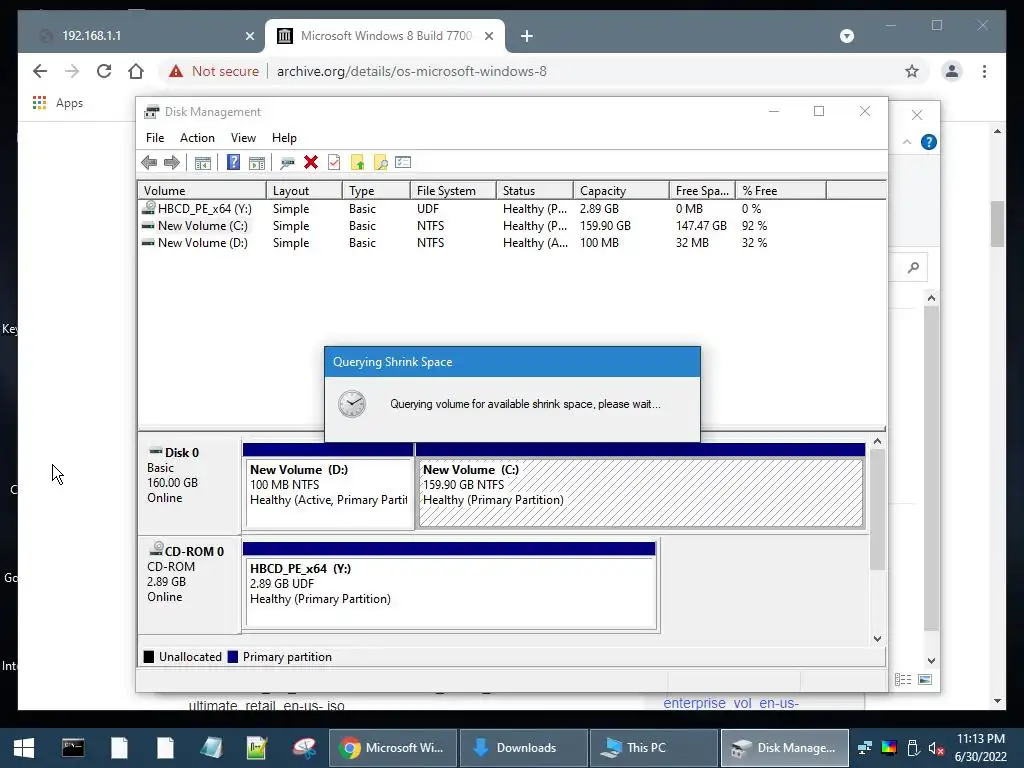Click the Chrome Reload page icon
The height and width of the screenshot is (768, 1024).
click(104, 71)
